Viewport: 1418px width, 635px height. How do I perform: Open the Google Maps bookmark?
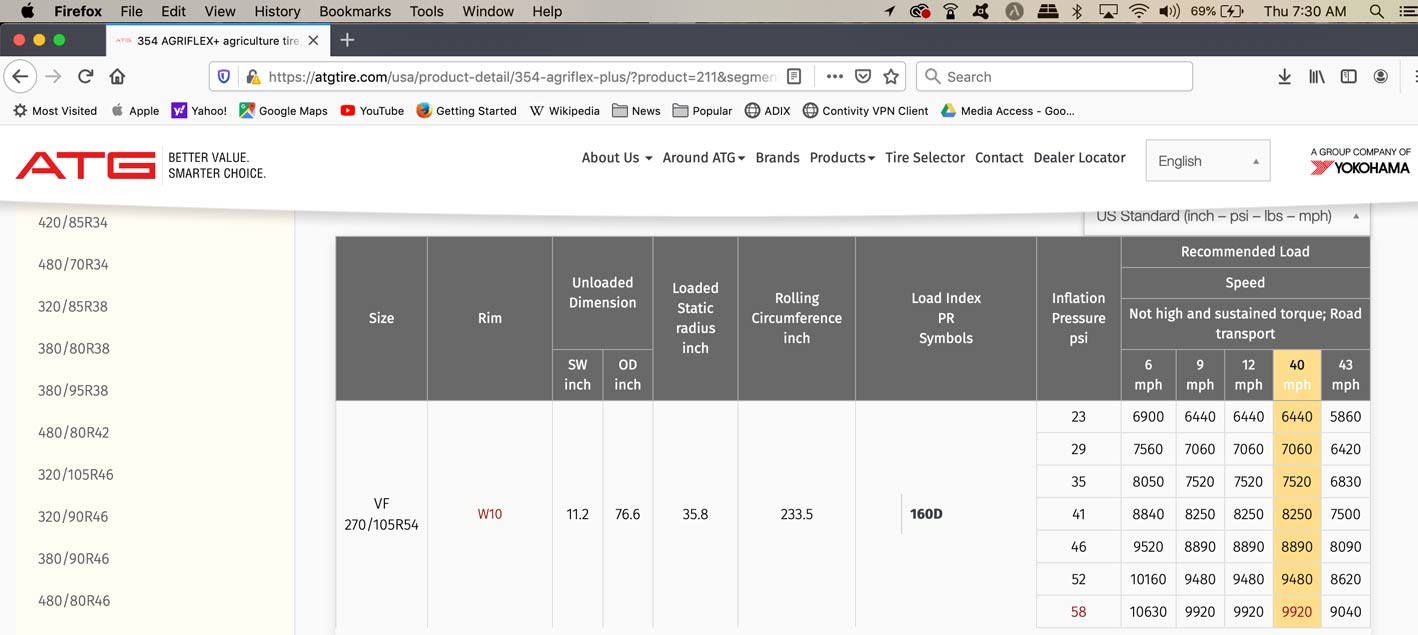pyautogui.click(x=283, y=111)
